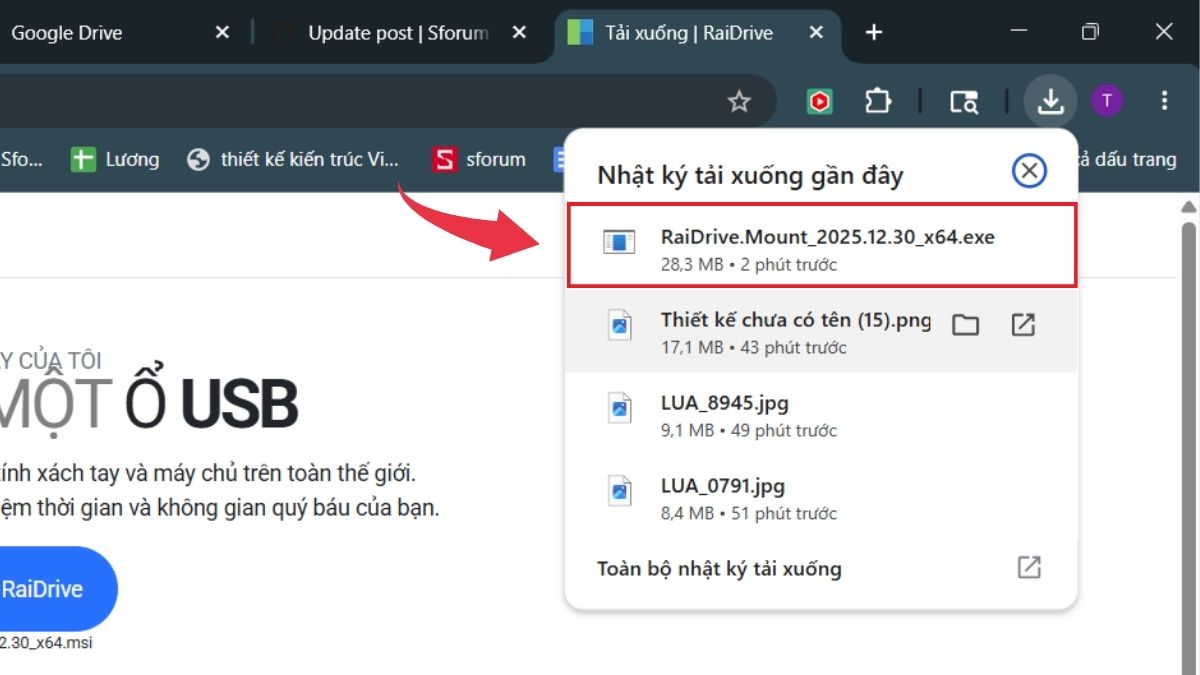
Task: Open the purple T profile avatar
Action: (x=1107, y=101)
